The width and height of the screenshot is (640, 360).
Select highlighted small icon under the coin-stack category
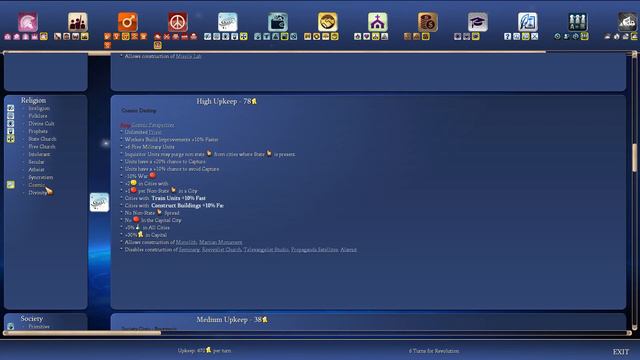pyautogui.click(x=425, y=36)
